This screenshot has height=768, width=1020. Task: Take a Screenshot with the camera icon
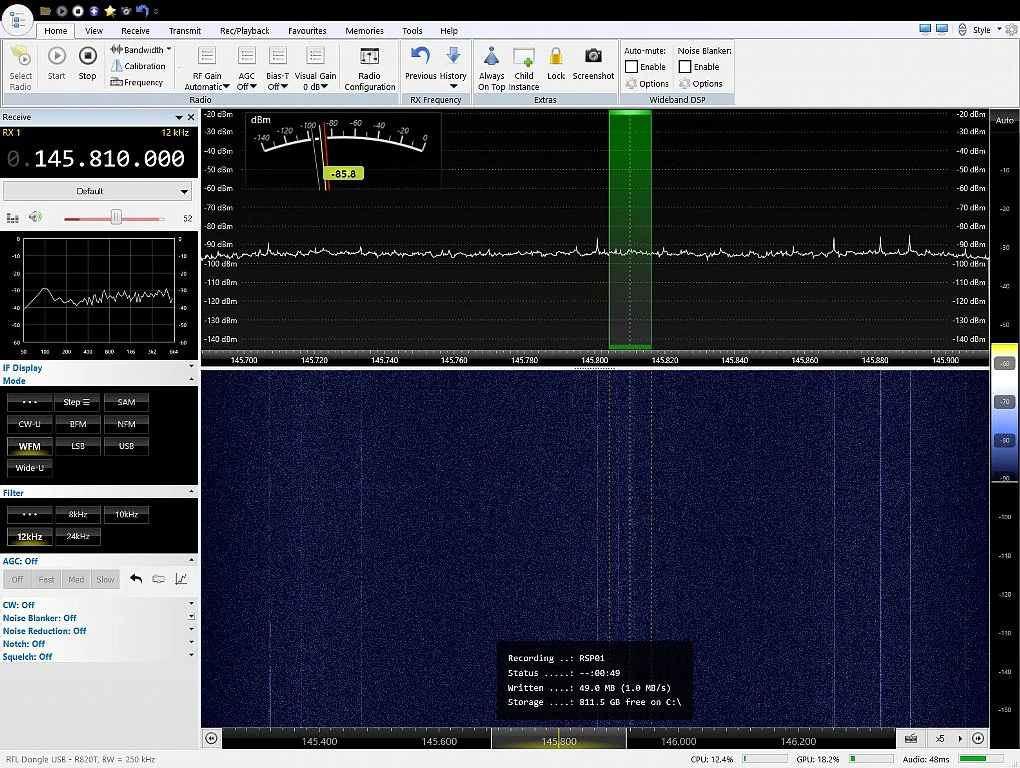click(593, 57)
